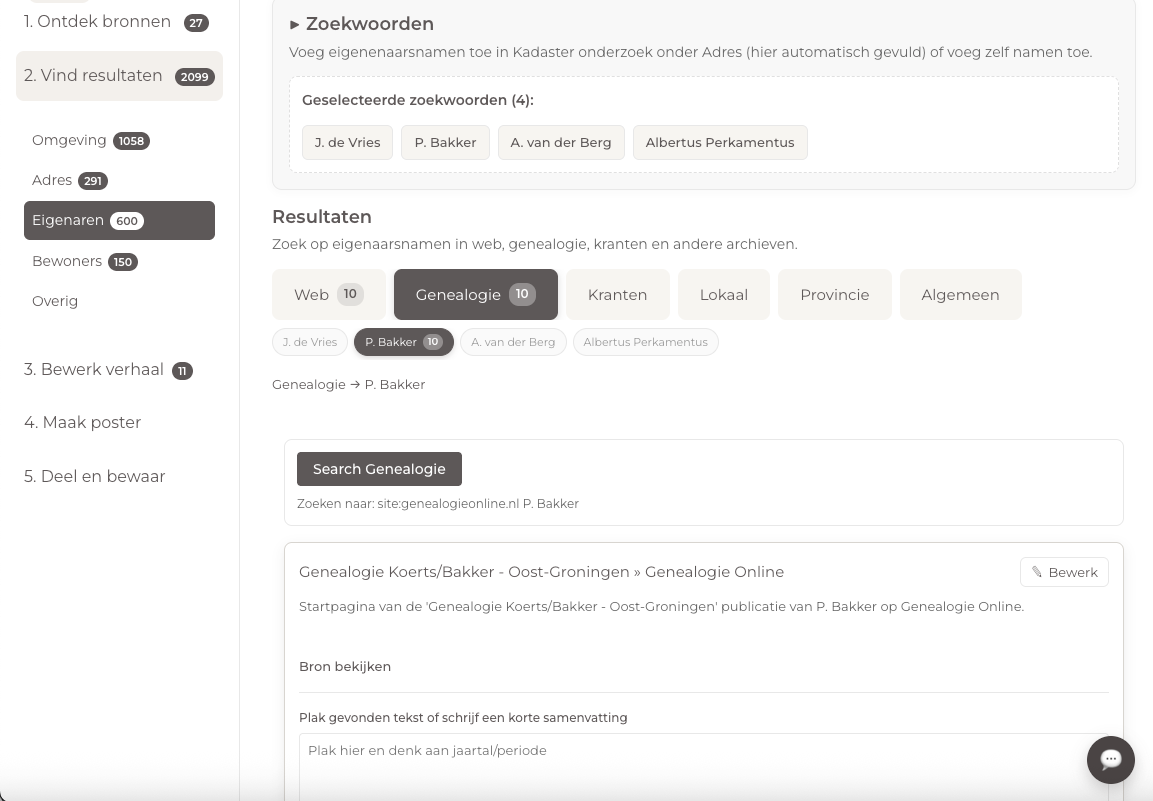The width and height of the screenshot is (1153, 801).
Task: Go to step 1 Ontdek bronnen
Action: pos(98,22)
